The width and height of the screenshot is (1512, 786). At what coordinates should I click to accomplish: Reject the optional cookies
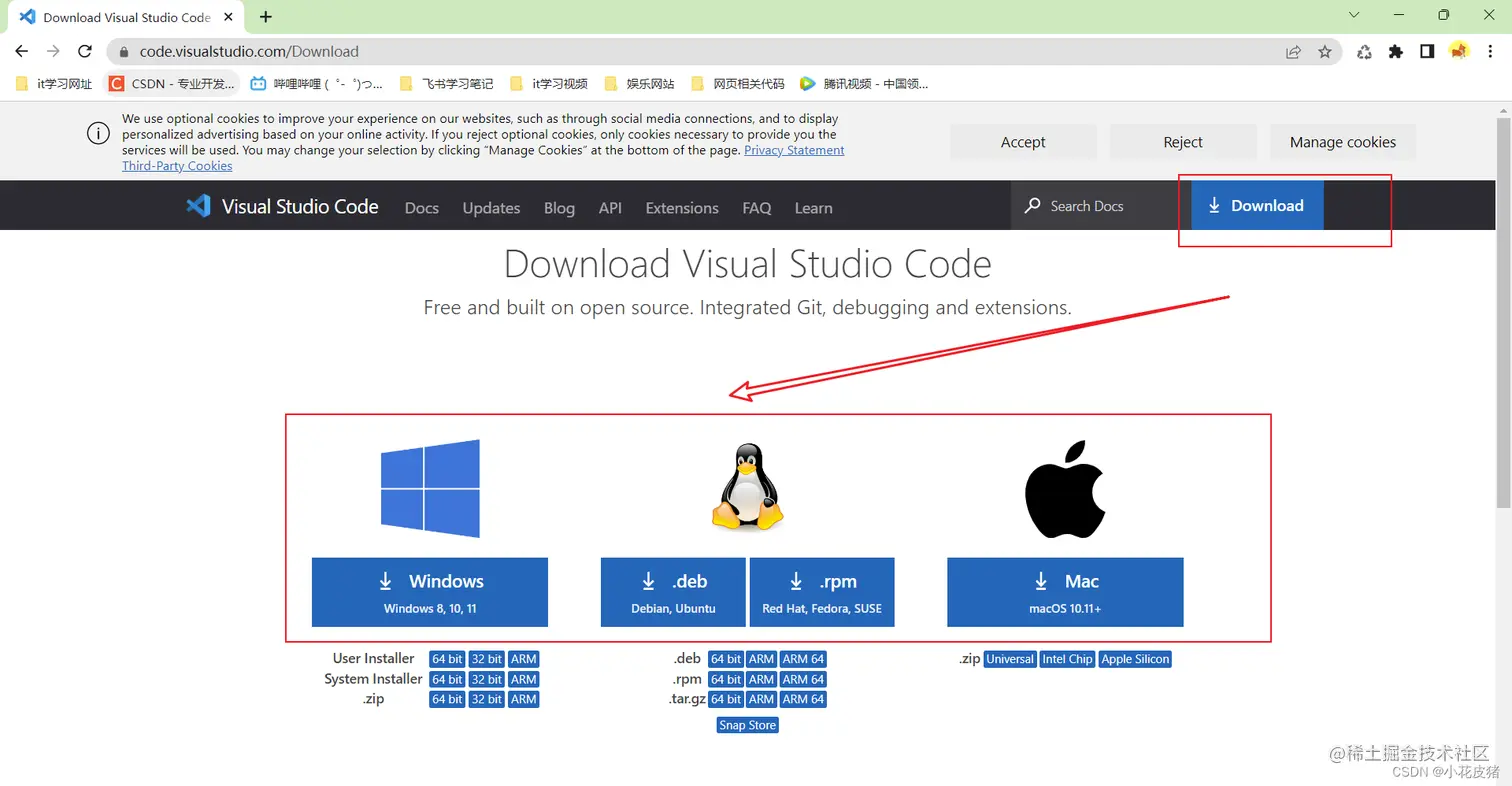tap(1183, 142)
